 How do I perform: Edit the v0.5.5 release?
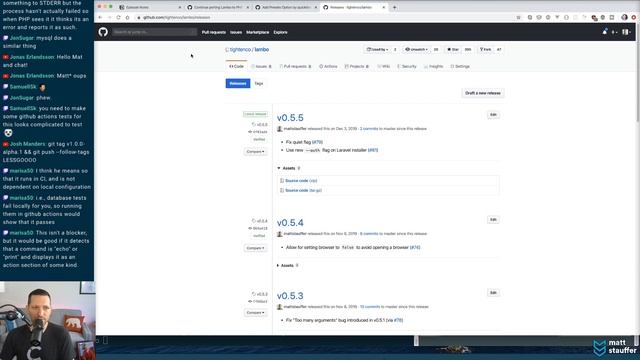[493, 115]
